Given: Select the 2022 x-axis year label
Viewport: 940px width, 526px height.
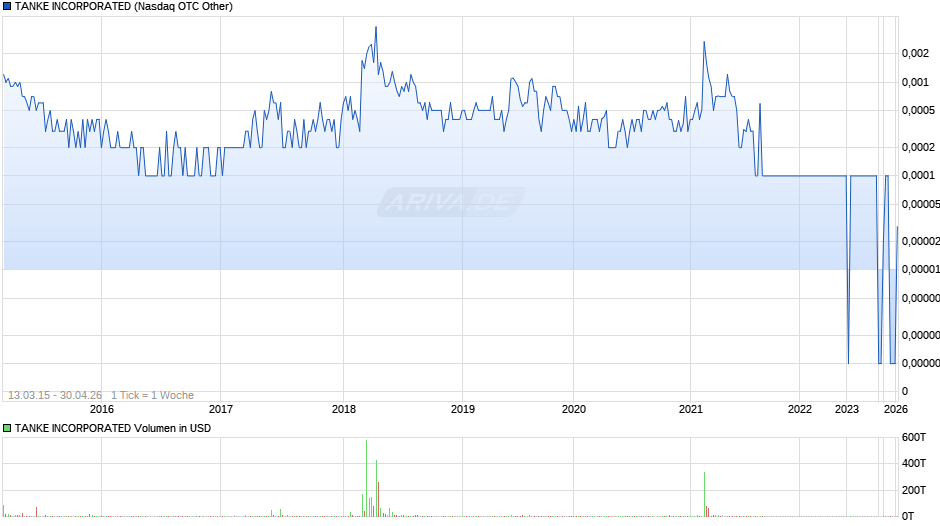Looking at the screenshot, I should tap(800, 409).
